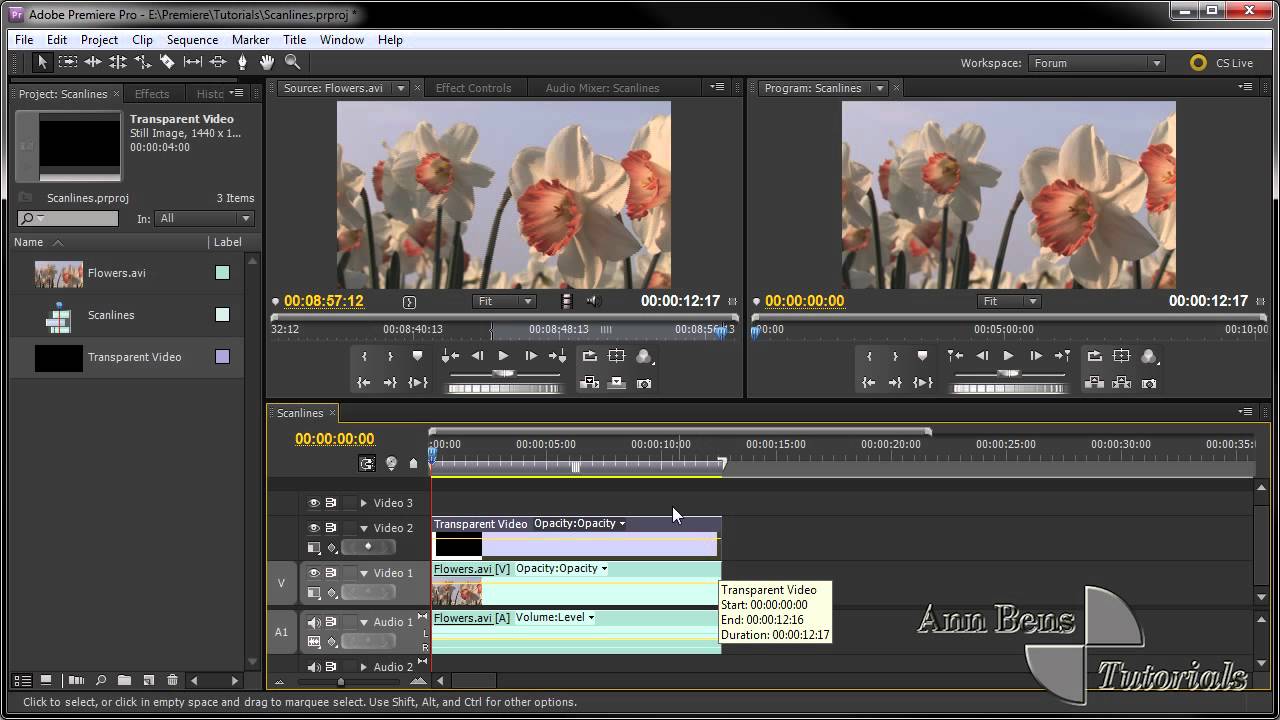Click the Source monitor shuttle slider
The image size is (1280, 720).
tap(504, 374)
